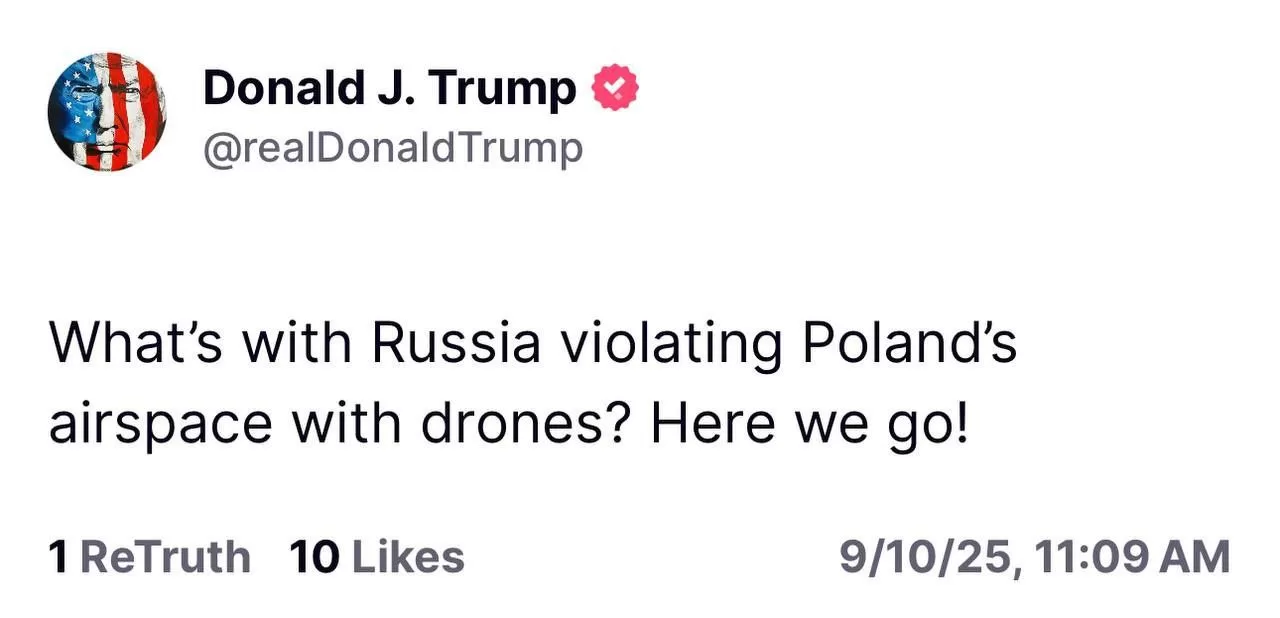Click the word "Russia" in the post
This screenshot has height=618, width=1280.
456,344
